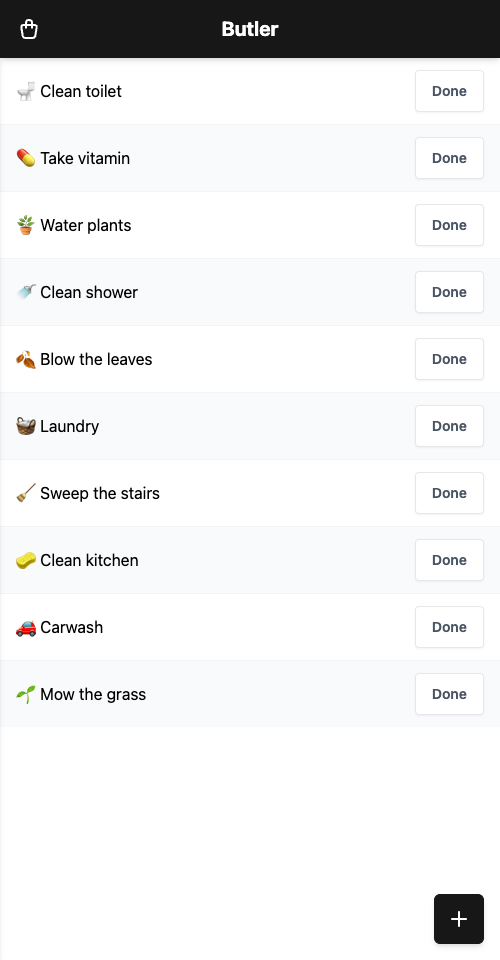500x960 pixels.
Task: Mark Clean toilet as Done
Action: click(449, 91)
